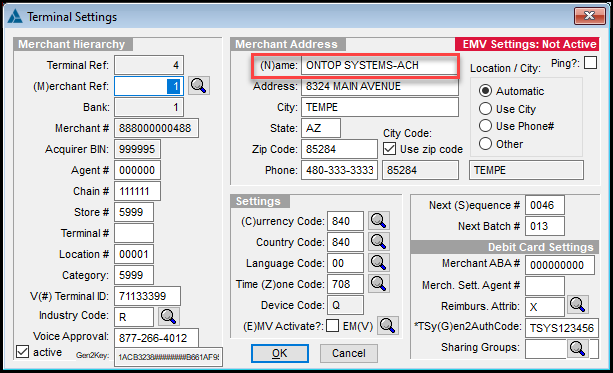The image size is (613, 373).
Task: Click the Terminal # input field
Action: point(134,233)
